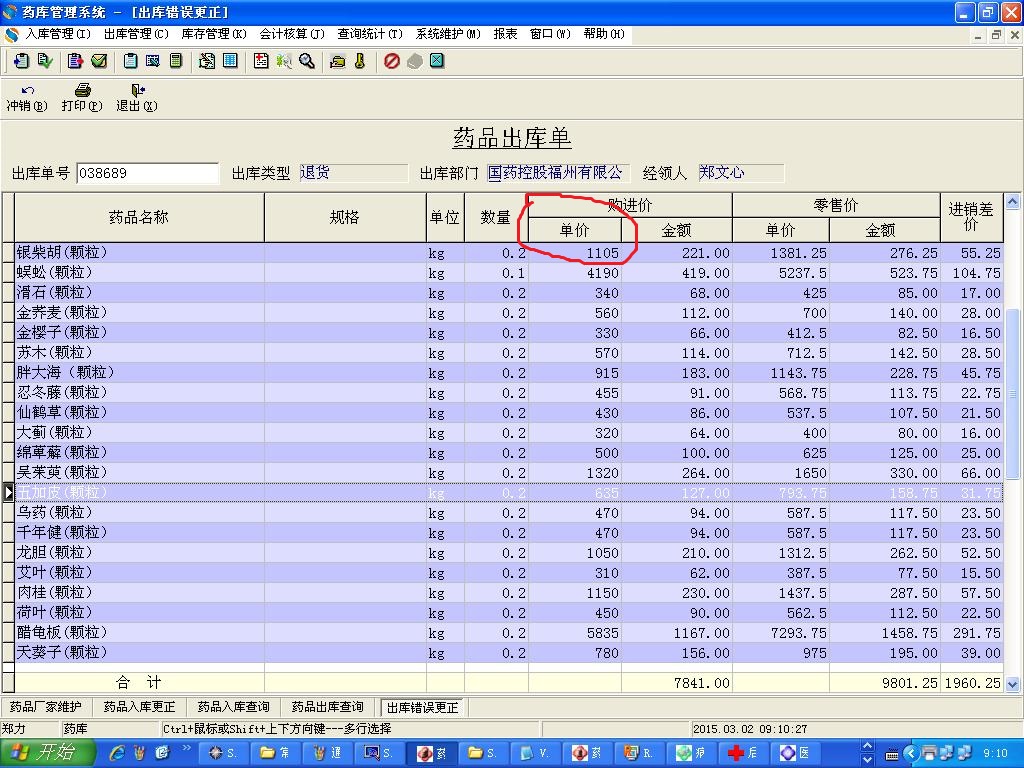Select the 滑石(颗粒) row
1024x768 pixels.
[x=509, y=293]
